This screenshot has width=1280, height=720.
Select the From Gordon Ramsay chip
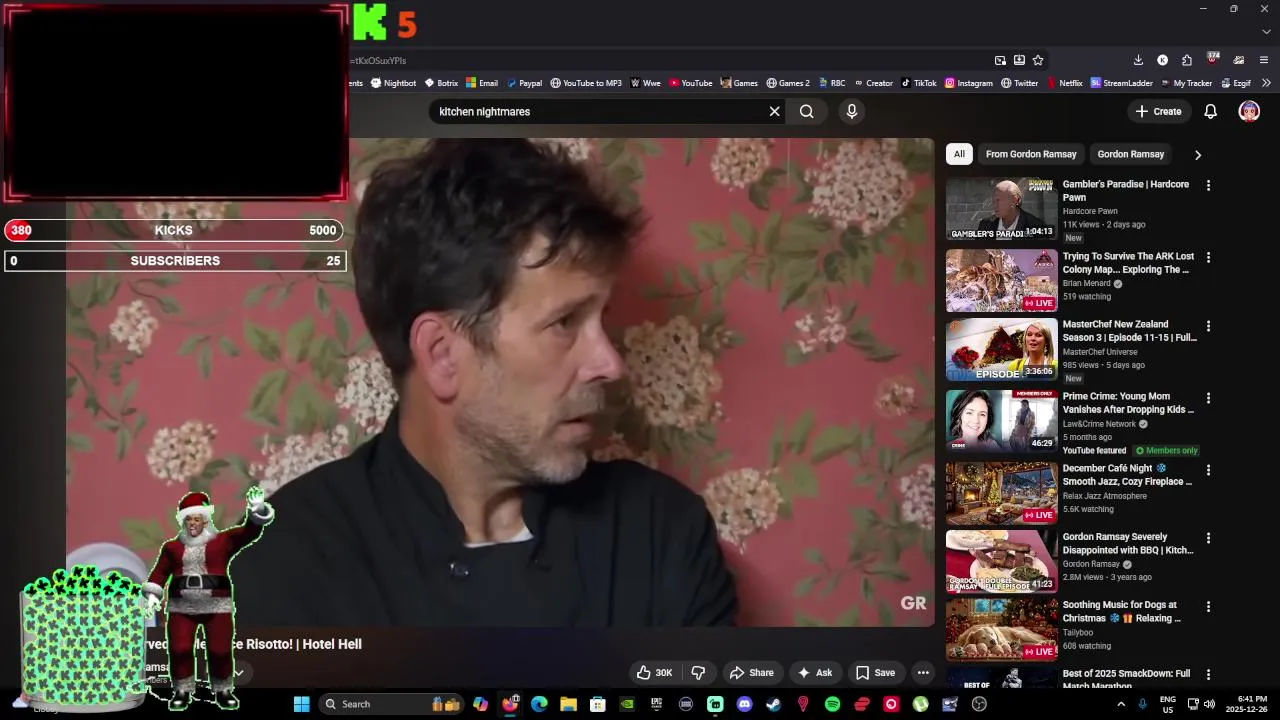[x=1031, y=154]
